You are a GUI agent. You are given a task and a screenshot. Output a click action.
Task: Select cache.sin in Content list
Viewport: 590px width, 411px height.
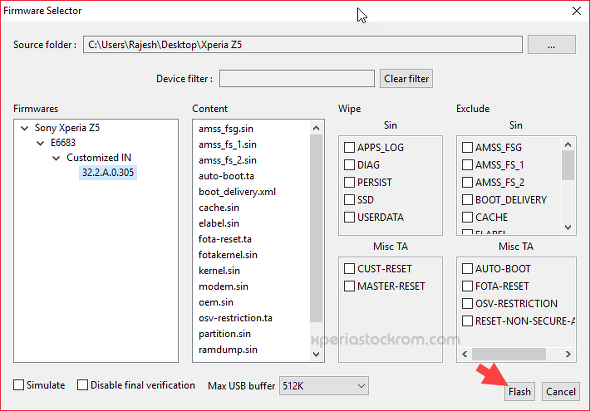(219, 208)
